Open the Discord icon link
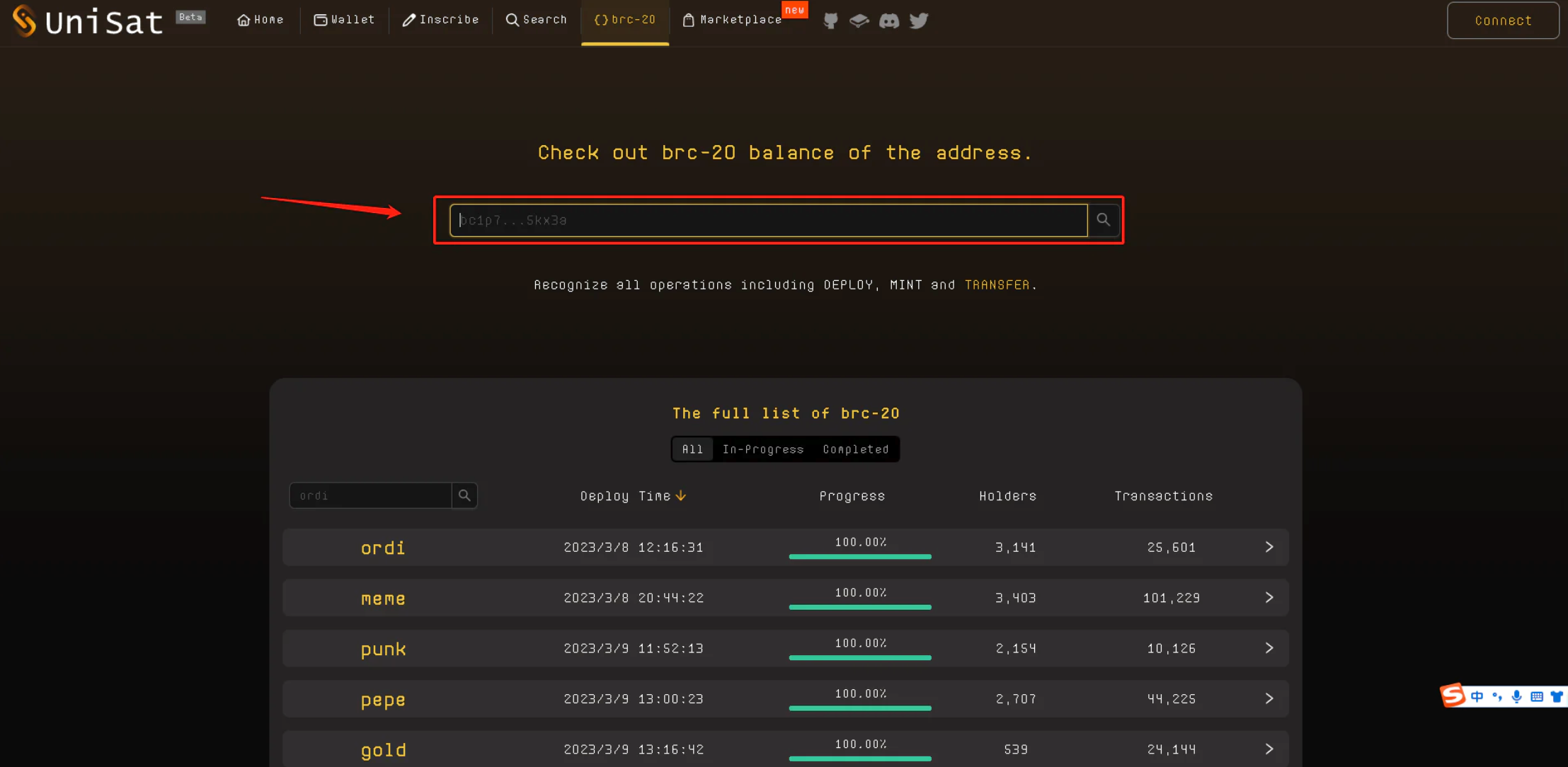This screenshot has width=1568, height=767. tap(888, 21)
